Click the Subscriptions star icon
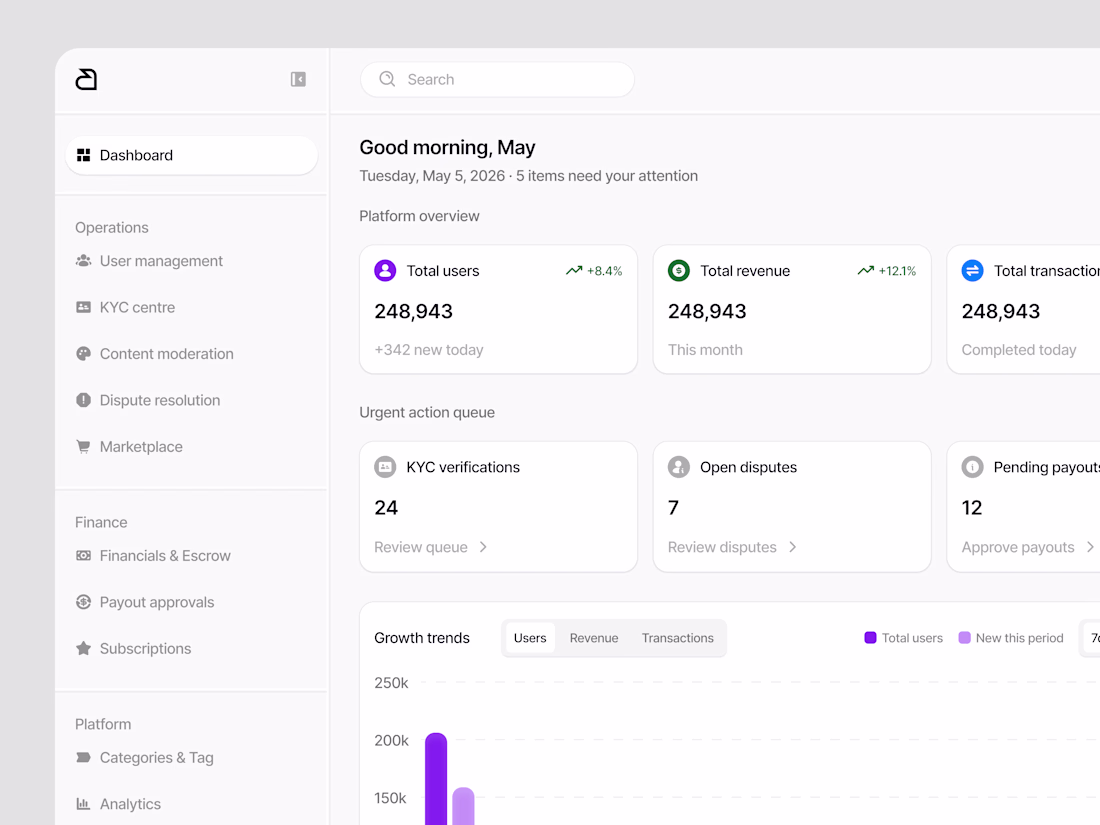 83,648
